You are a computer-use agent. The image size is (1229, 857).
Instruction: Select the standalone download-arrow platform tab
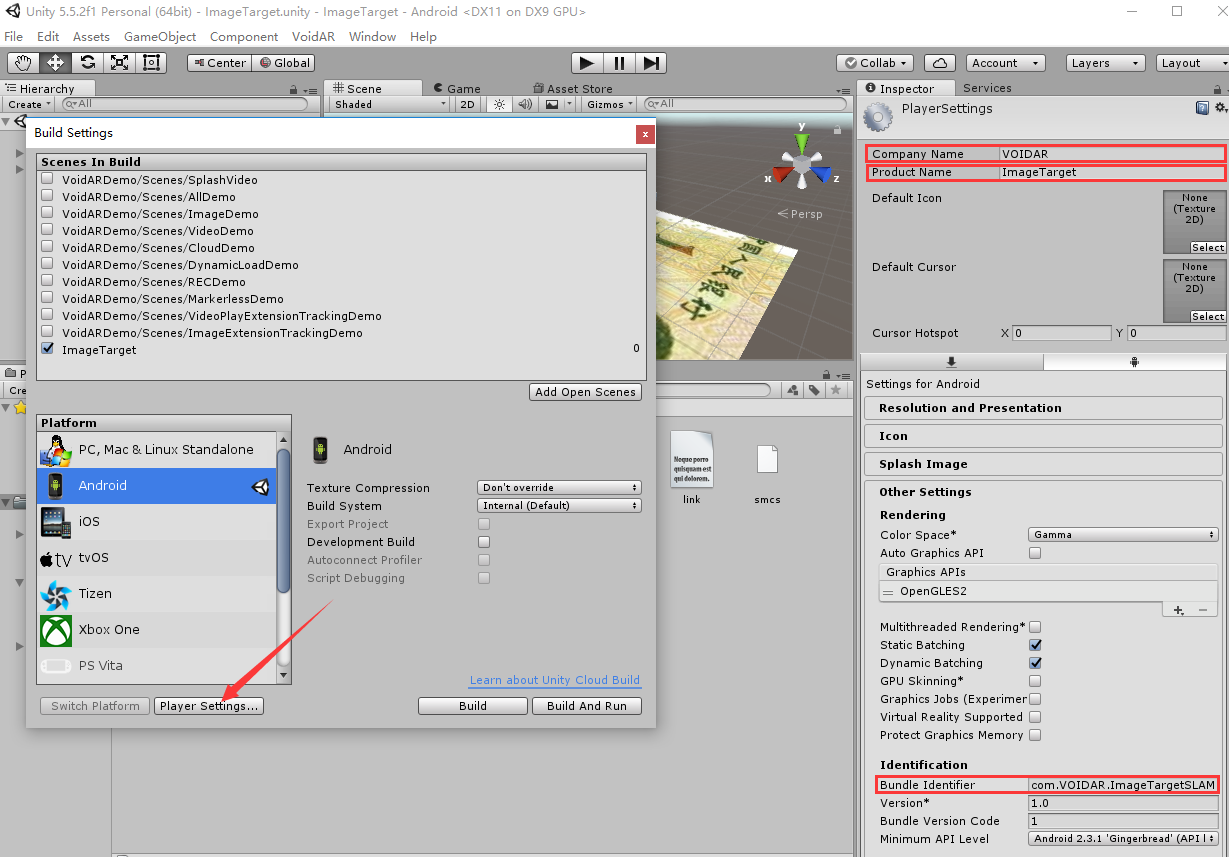tap(951, 362)
